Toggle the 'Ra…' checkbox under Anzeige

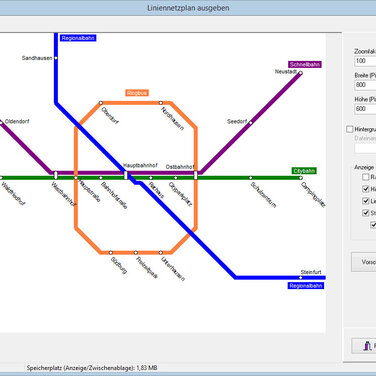click(366, 177)
